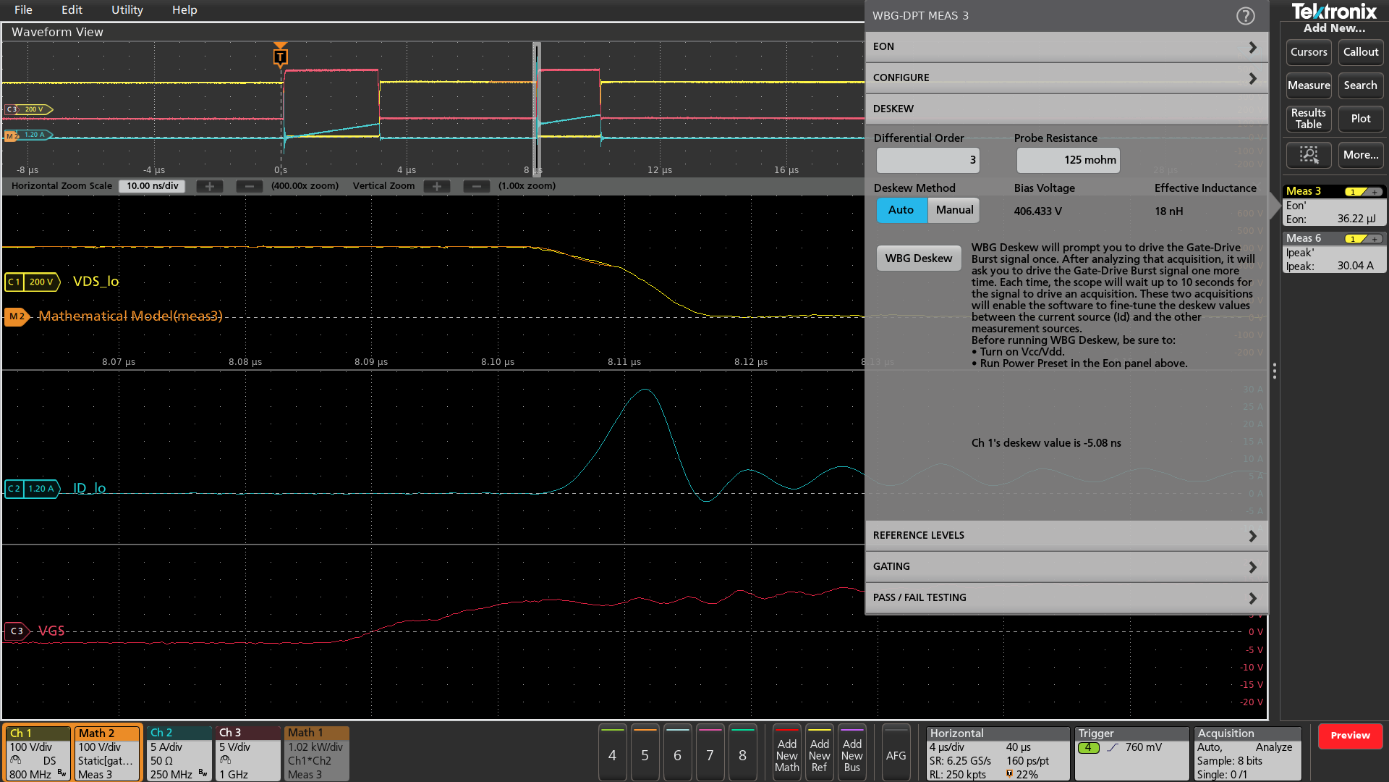Switch deskew method to Manual

point(954,210)
